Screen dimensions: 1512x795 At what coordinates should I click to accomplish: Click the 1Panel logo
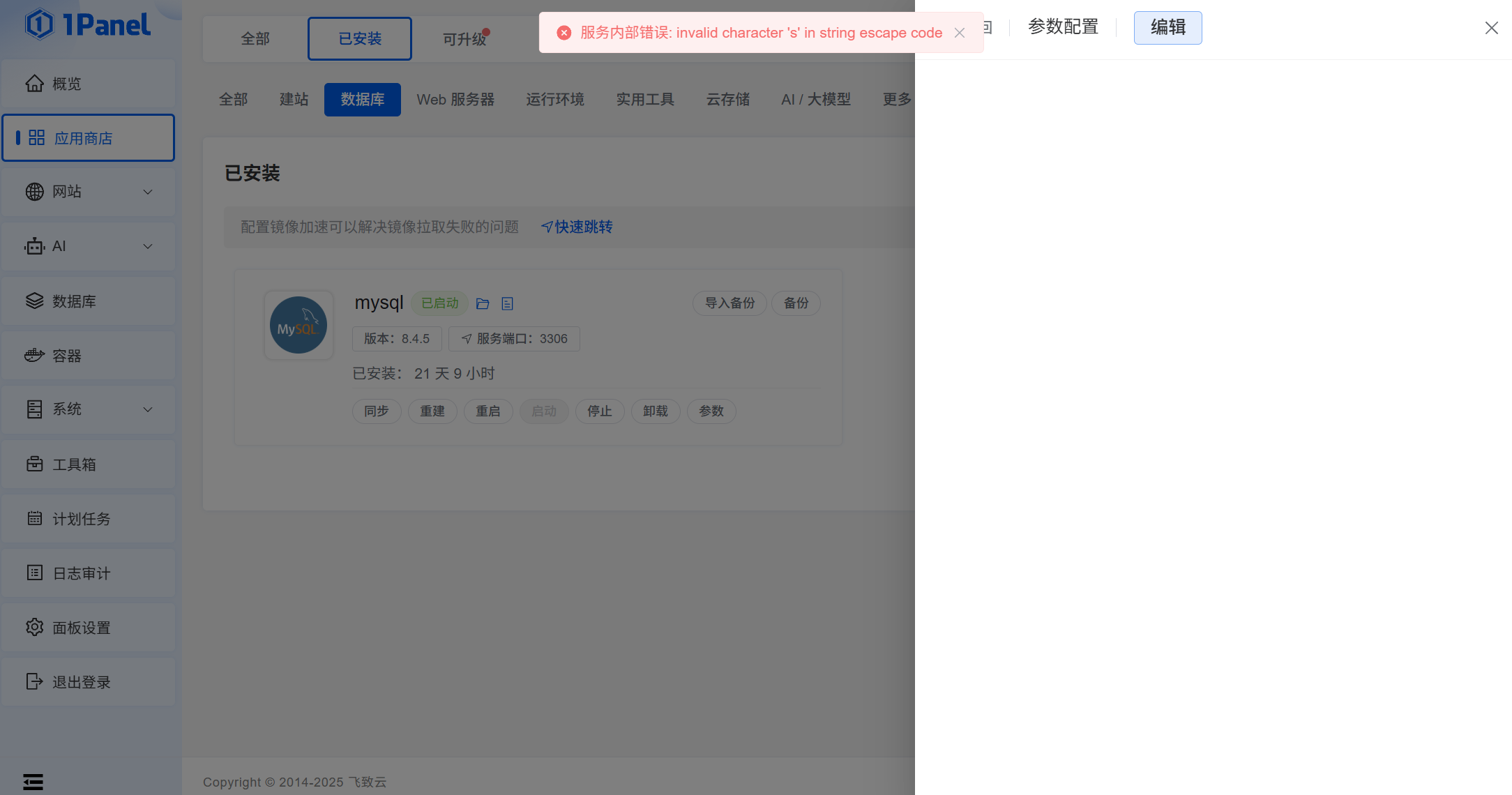point(88,25)
